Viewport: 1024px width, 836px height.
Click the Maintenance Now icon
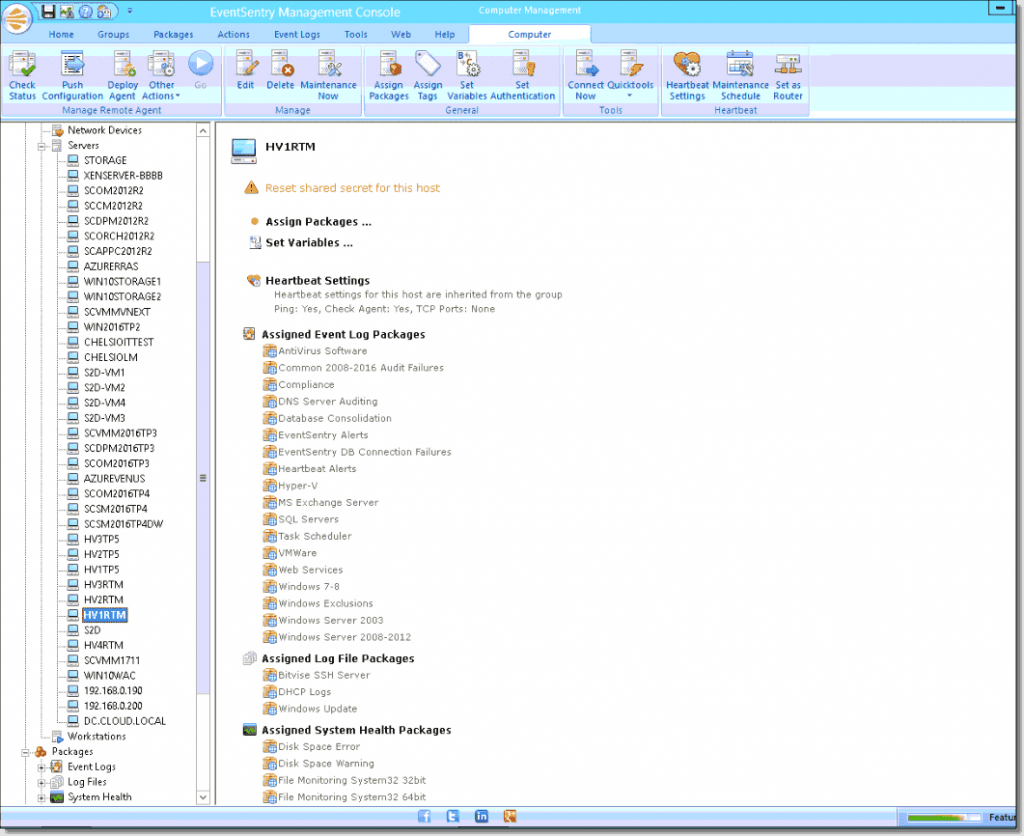[328, 76]
